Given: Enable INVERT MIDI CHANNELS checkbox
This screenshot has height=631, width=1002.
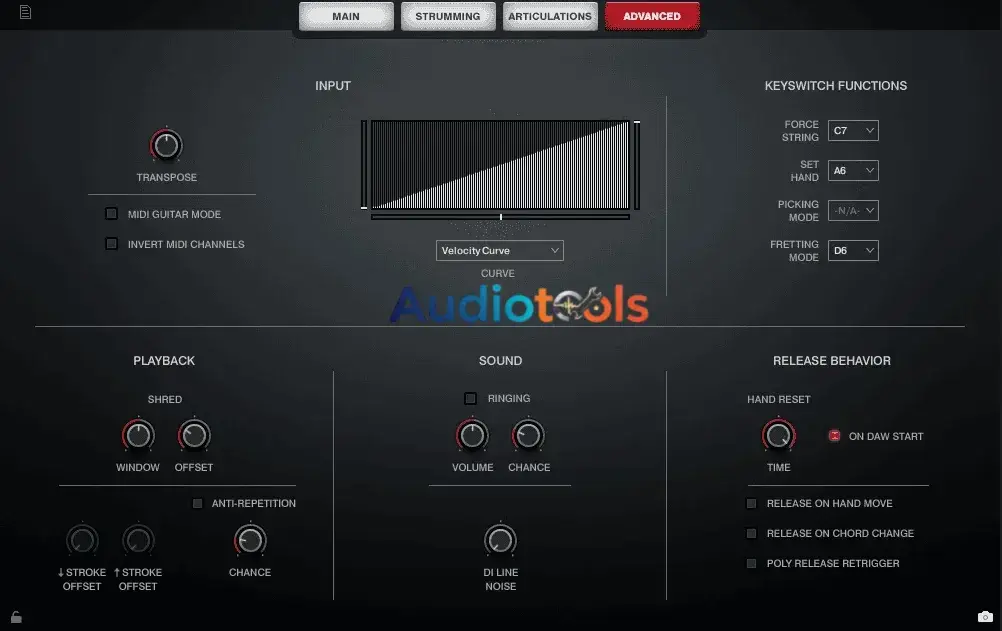Looking at the screenshot, I should tap(111, 244).
